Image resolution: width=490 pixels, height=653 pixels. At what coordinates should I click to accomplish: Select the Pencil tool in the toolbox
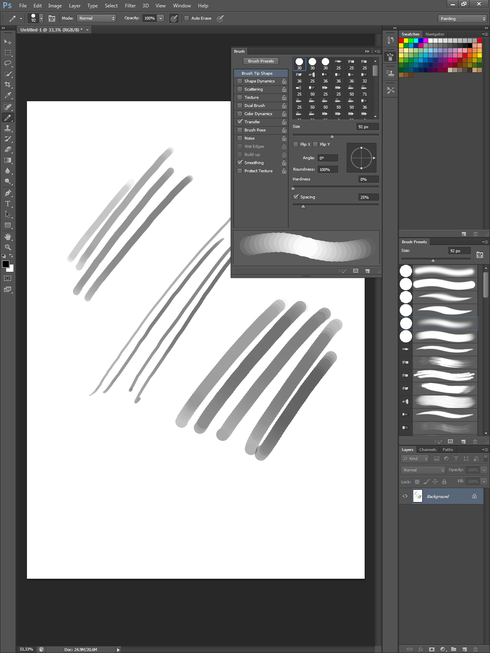[x=7, y=118]
